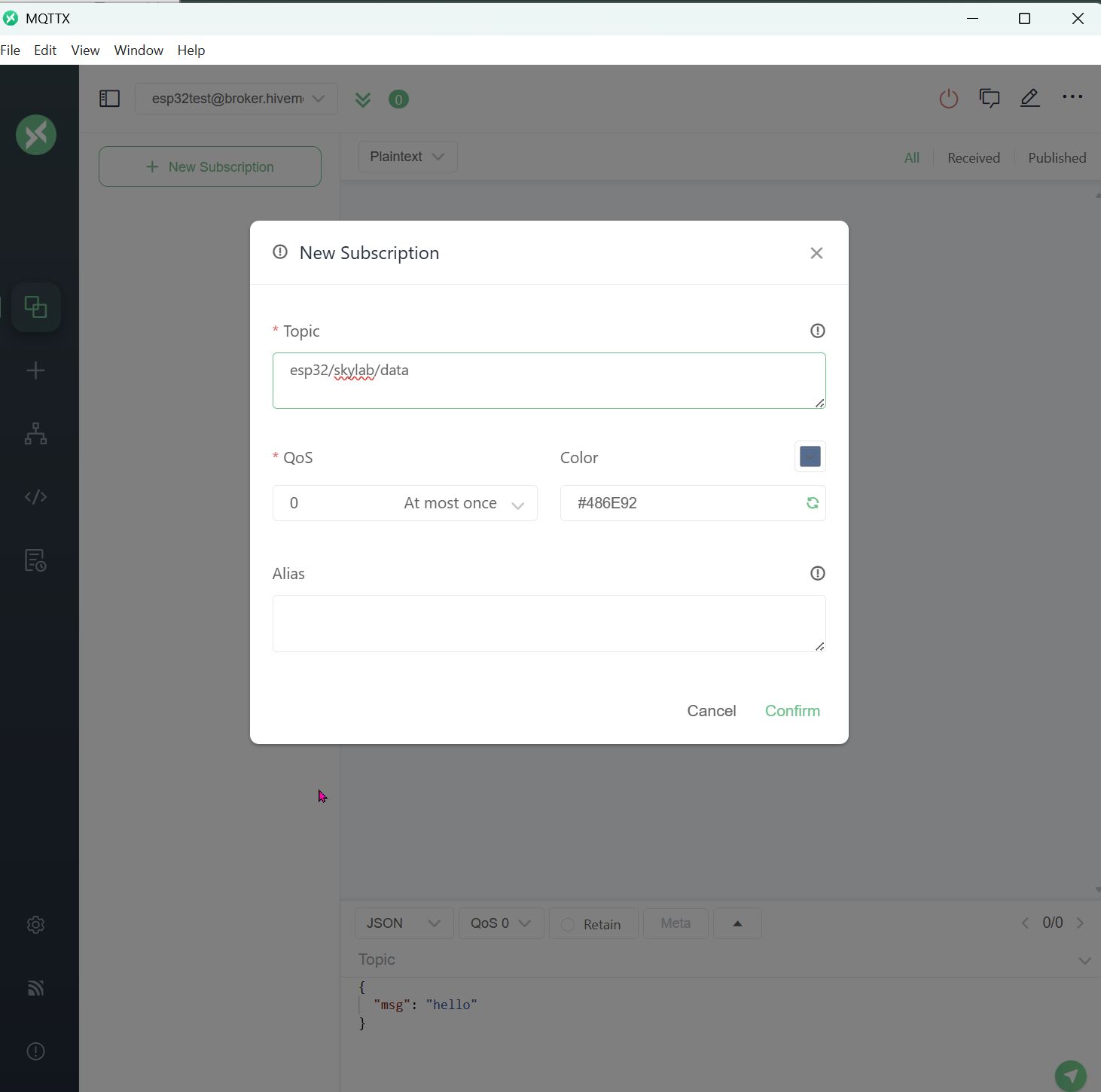Open the Window menu

pyautogui.click(x=139, y=50)
